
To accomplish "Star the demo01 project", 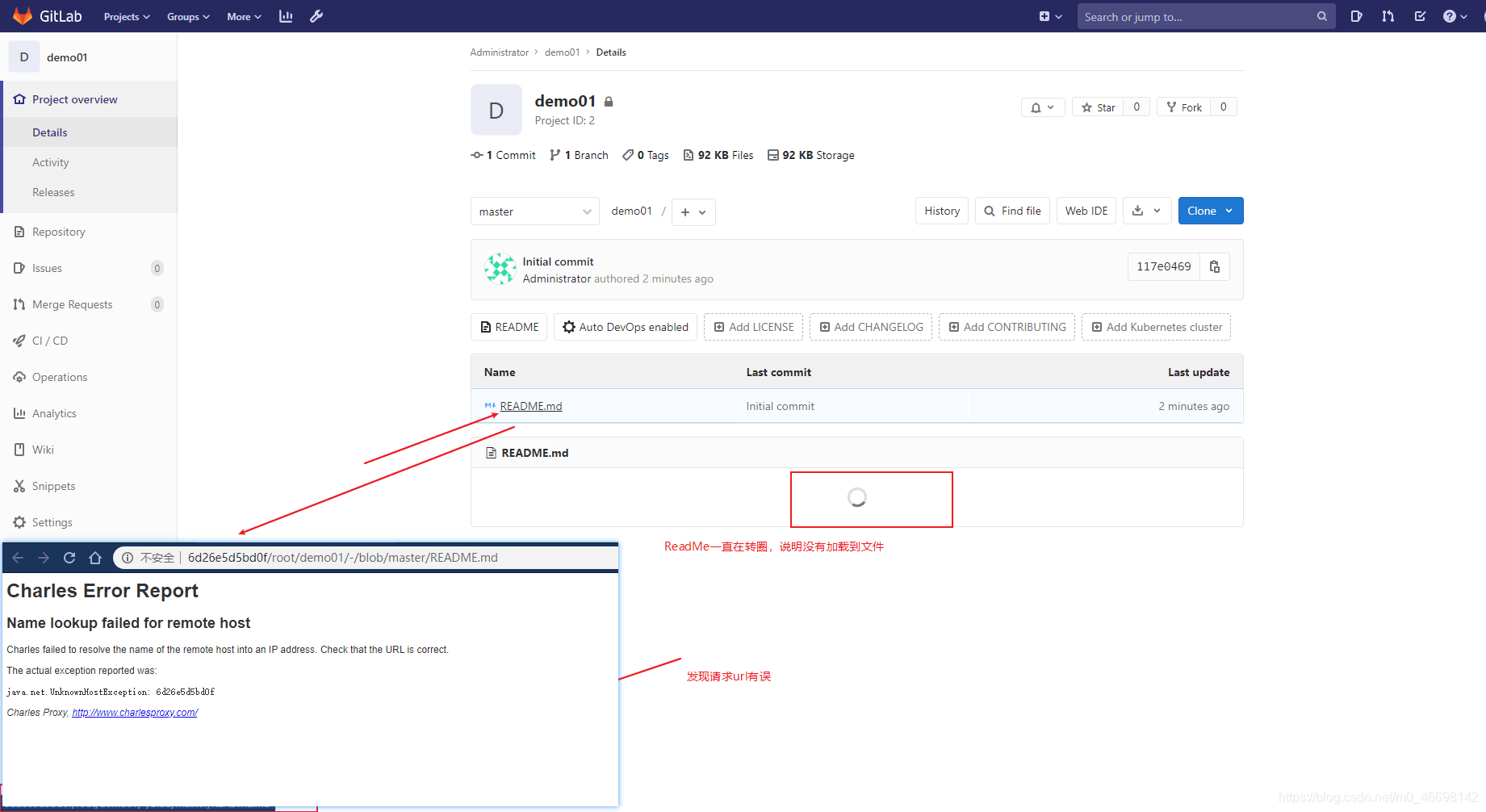I will point(1098,107).
